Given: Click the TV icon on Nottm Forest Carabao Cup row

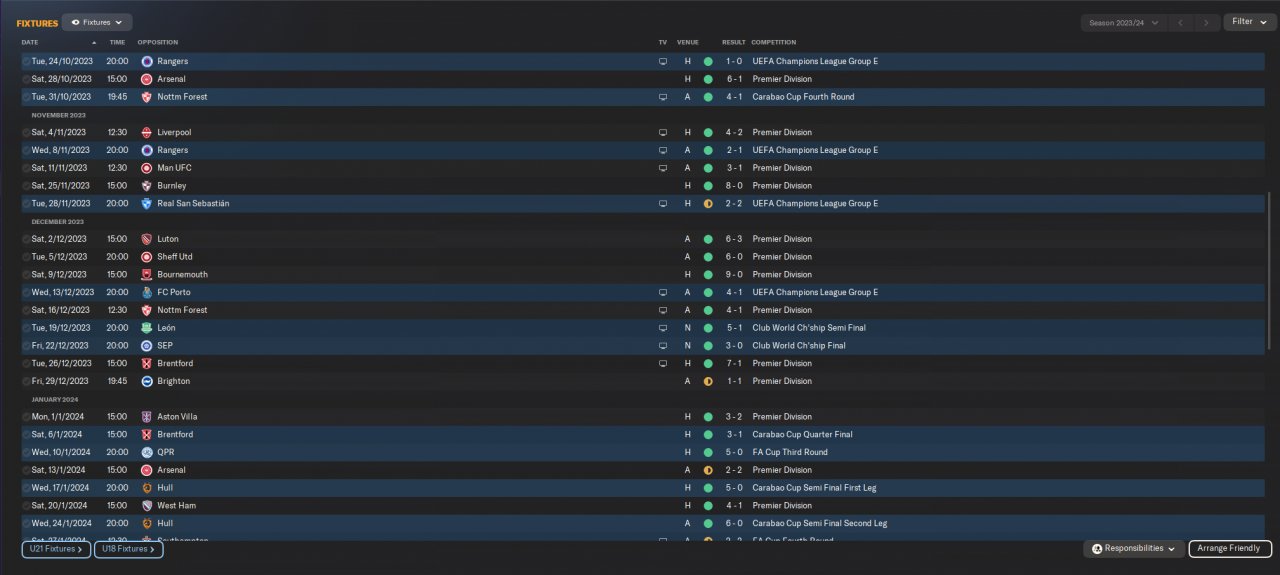Looking at the screenshot, I should click(x=662, y=97).
